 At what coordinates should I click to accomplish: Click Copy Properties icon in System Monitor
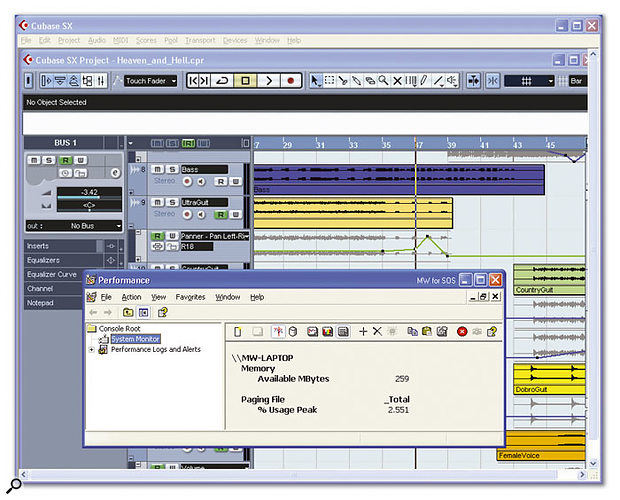click(x=412, y=332)
